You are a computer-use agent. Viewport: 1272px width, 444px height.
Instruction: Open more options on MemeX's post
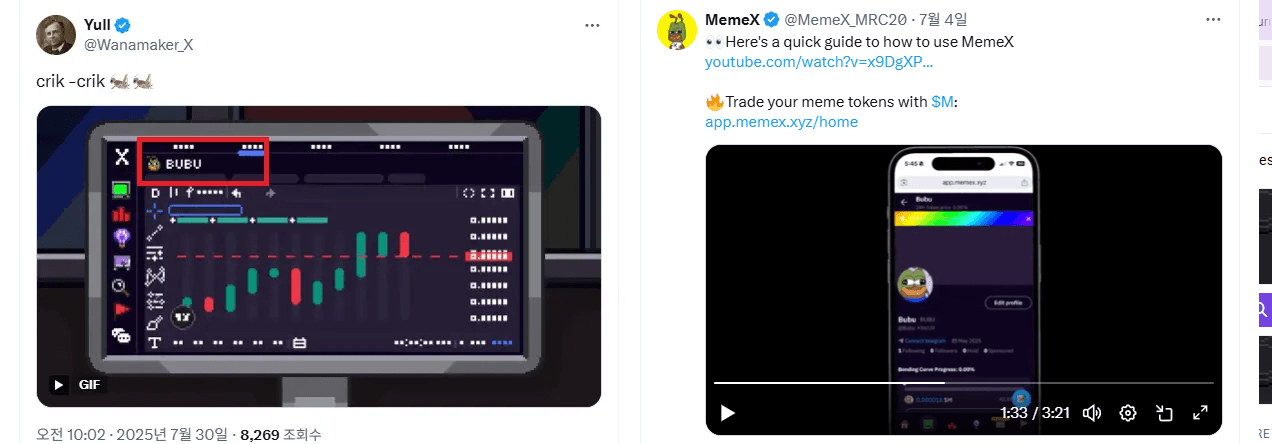tap(1213, 20)
